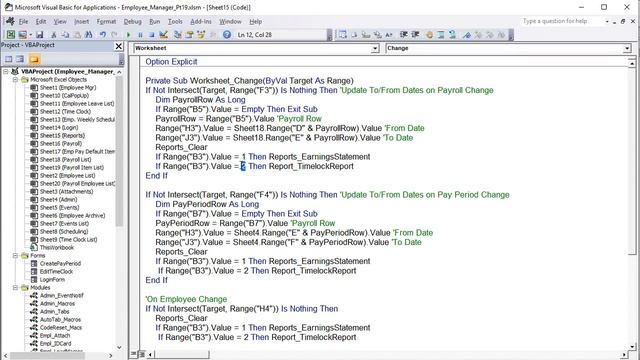
Task: Click the Cut scissors icon
Action: tap(53, 35)
